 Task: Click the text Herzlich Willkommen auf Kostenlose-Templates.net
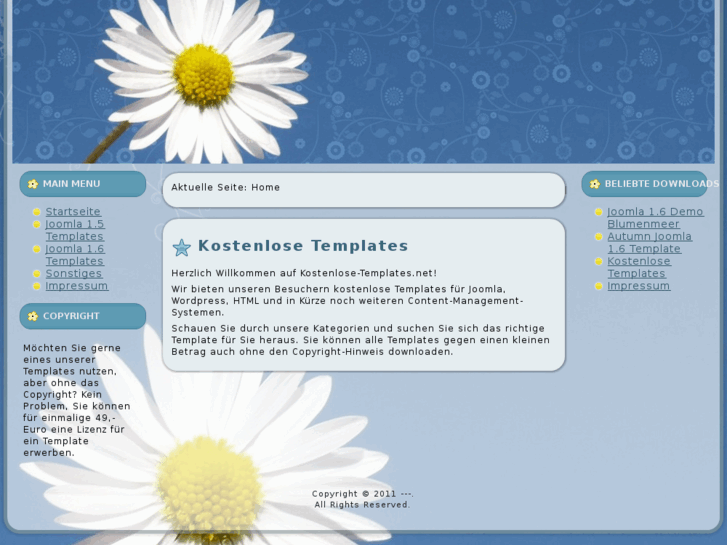tap(304, 273)
